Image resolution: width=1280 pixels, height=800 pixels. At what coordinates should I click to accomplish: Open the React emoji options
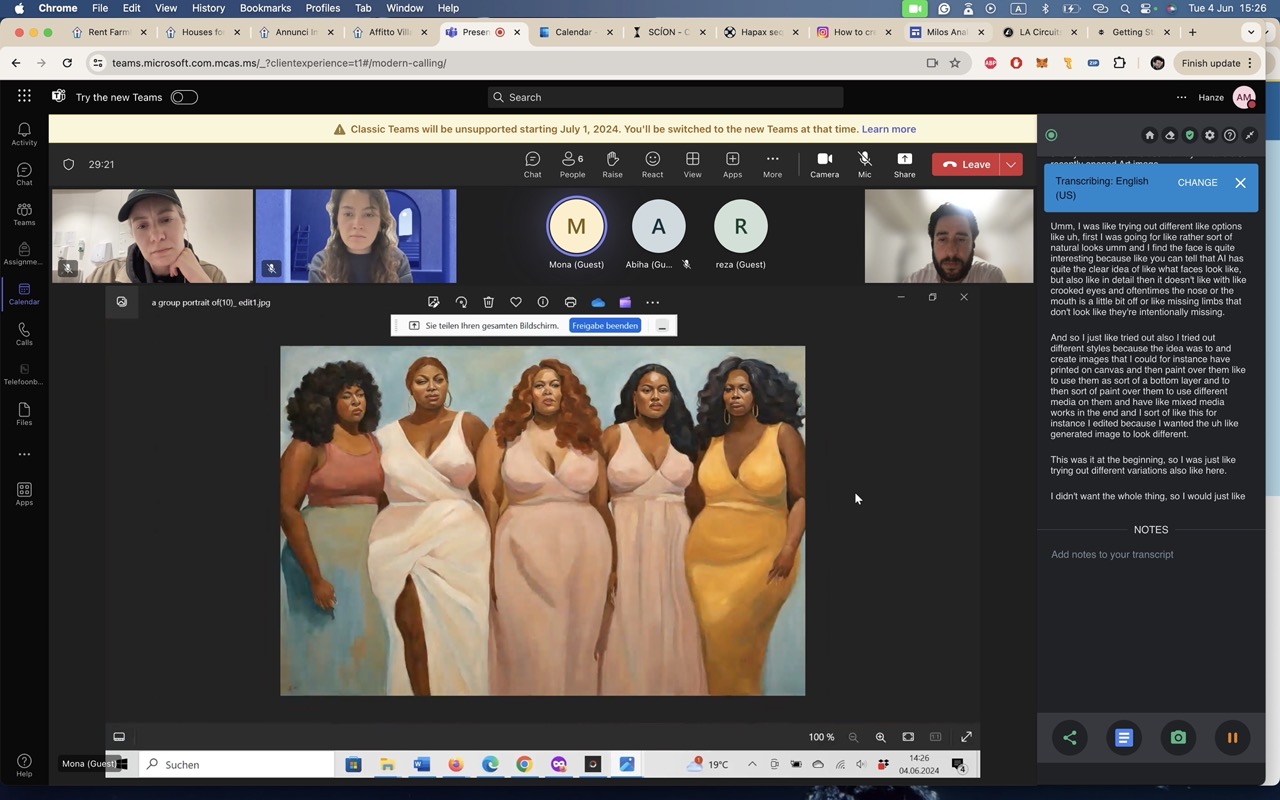point(652,164)
